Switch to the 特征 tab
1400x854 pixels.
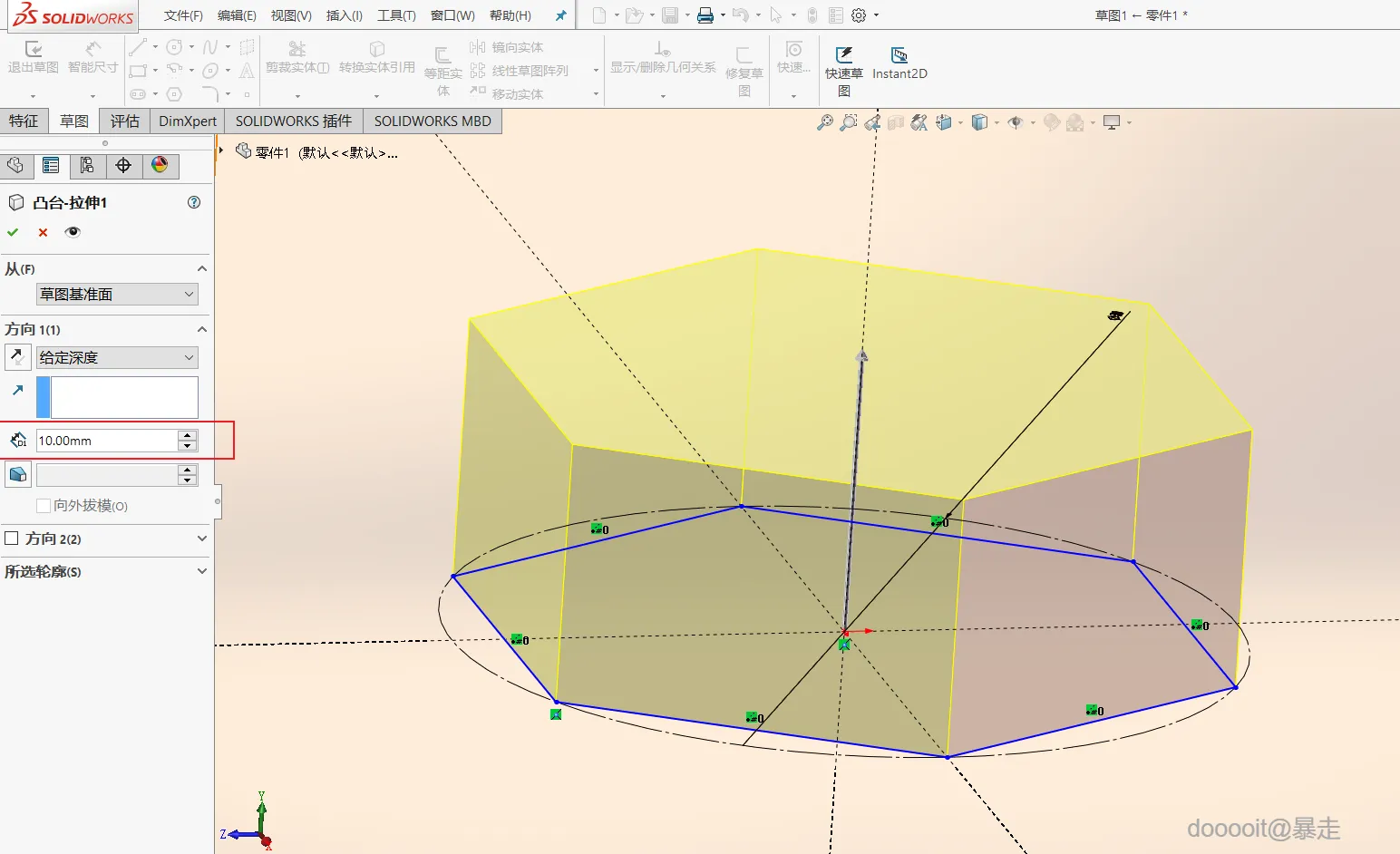(x=24, y=121)
